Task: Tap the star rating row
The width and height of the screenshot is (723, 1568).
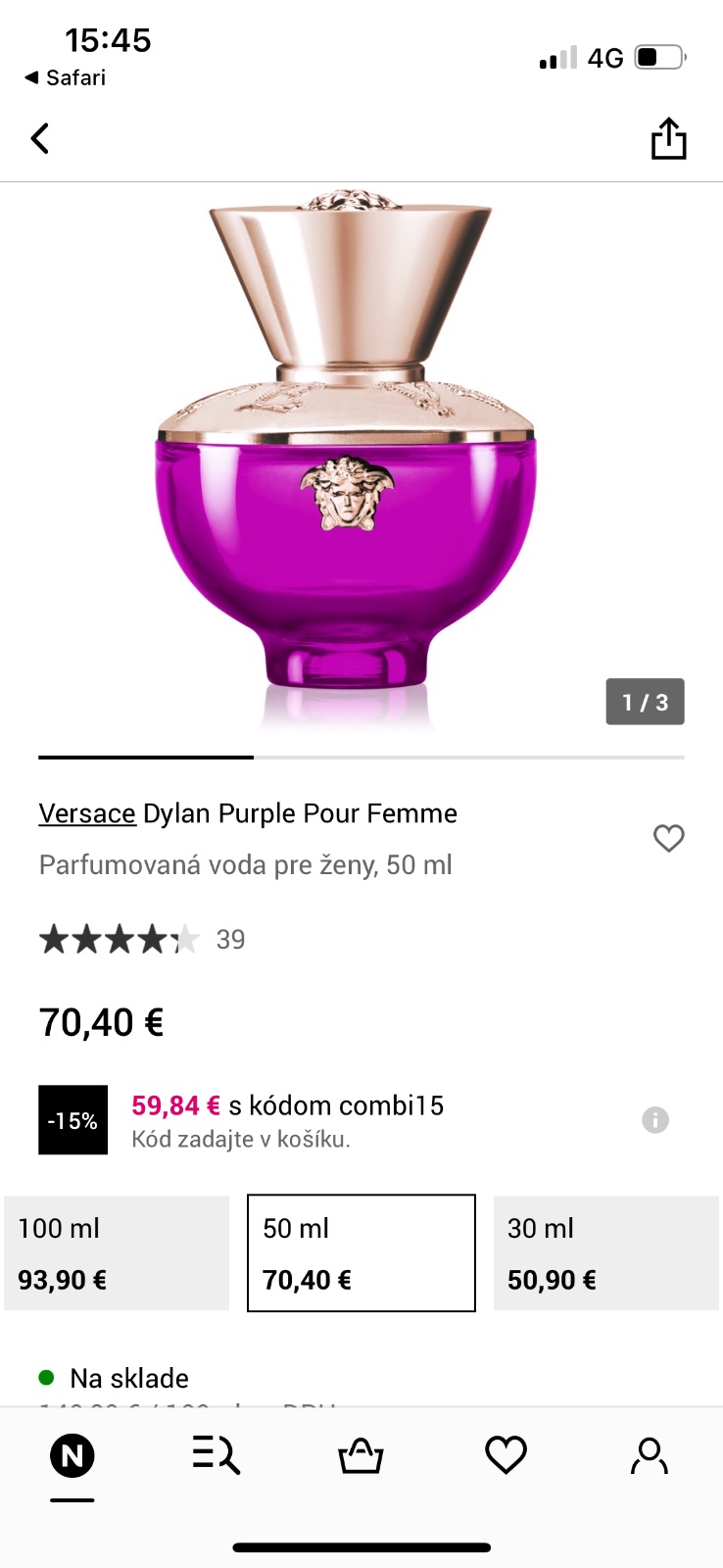Action: coord(119,940)
